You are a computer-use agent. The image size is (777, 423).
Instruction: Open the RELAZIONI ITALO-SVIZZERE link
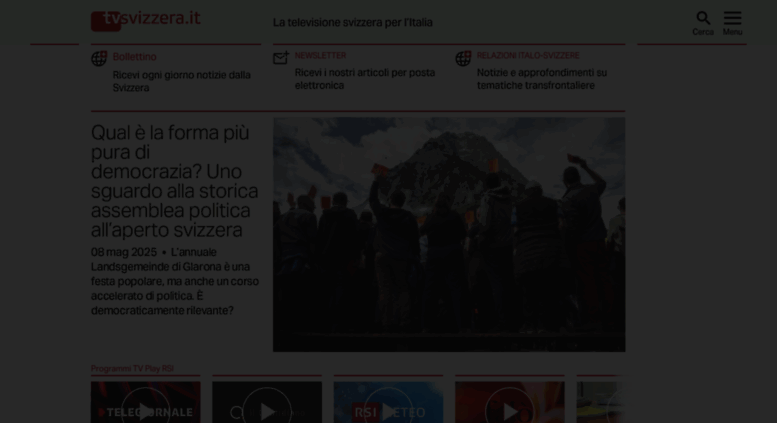pyautogui.click(x=528, y=55)
